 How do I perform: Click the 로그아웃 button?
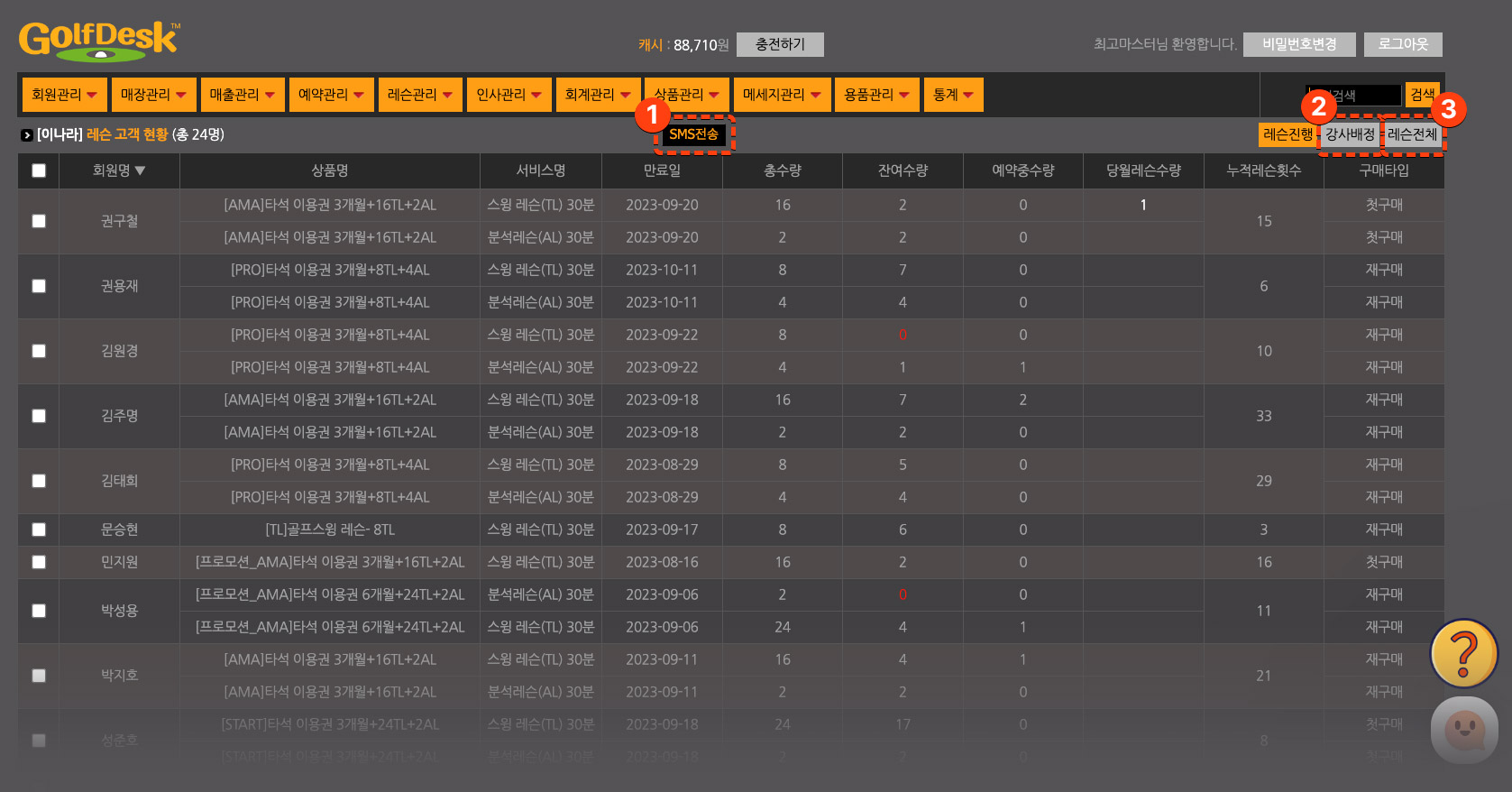click(x=1403, y=44)
